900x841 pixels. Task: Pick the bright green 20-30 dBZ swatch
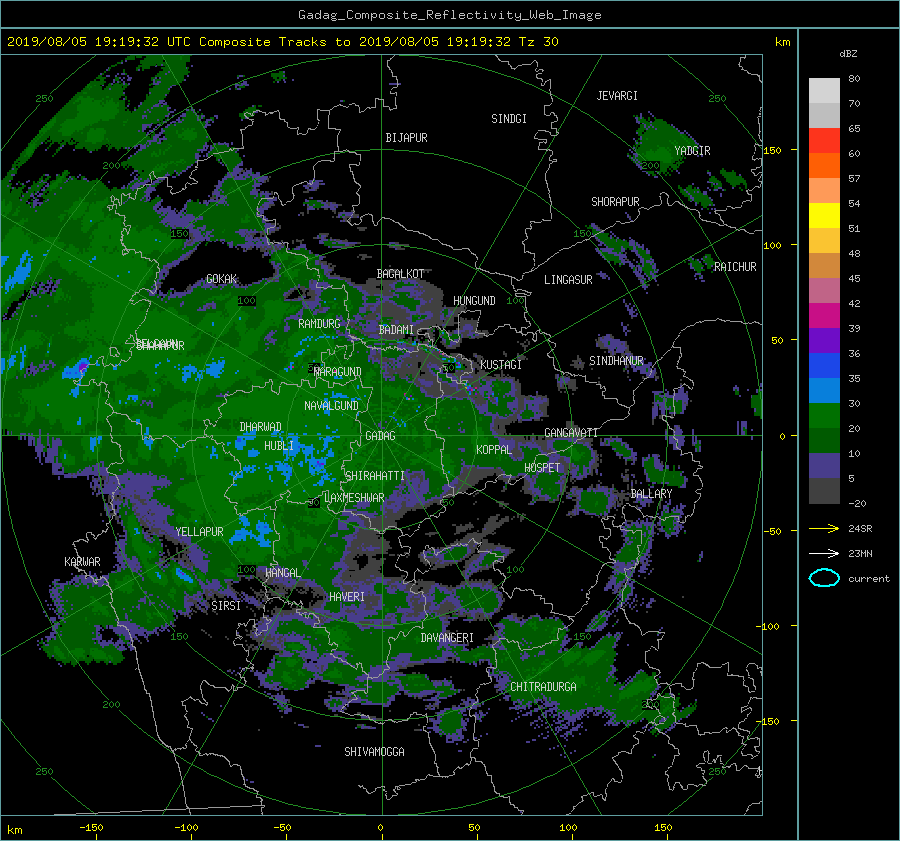click(824, 415)
